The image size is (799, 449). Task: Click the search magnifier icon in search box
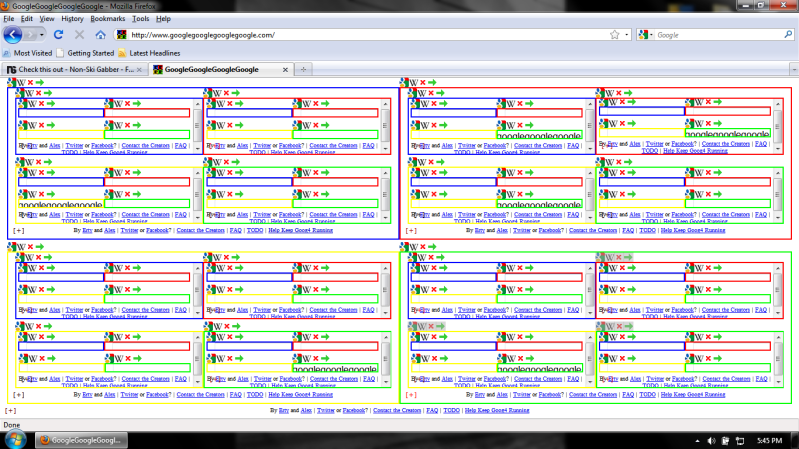(x=787, y=34)
